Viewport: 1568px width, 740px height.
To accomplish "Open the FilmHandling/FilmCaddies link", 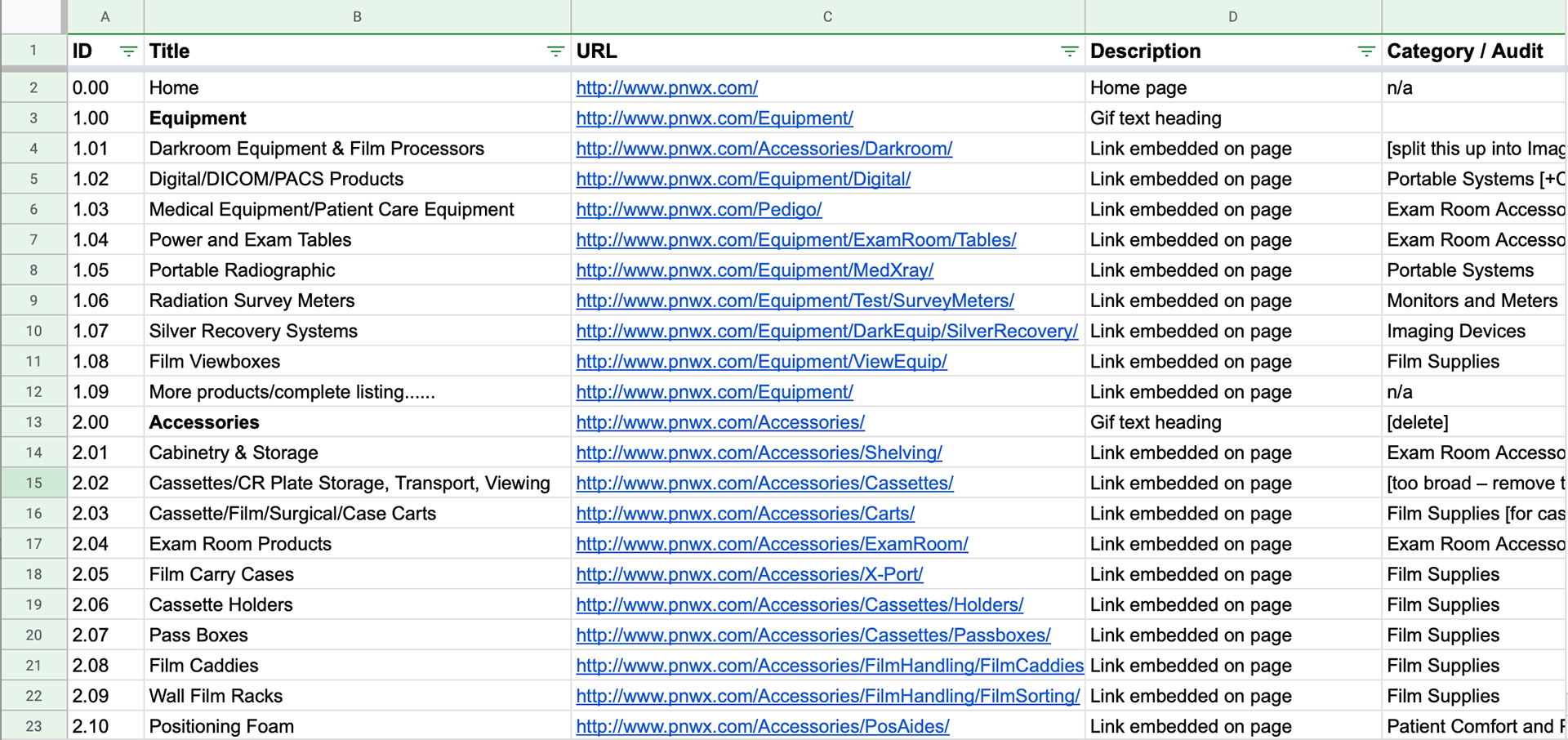I will click(x=830, y=666).
